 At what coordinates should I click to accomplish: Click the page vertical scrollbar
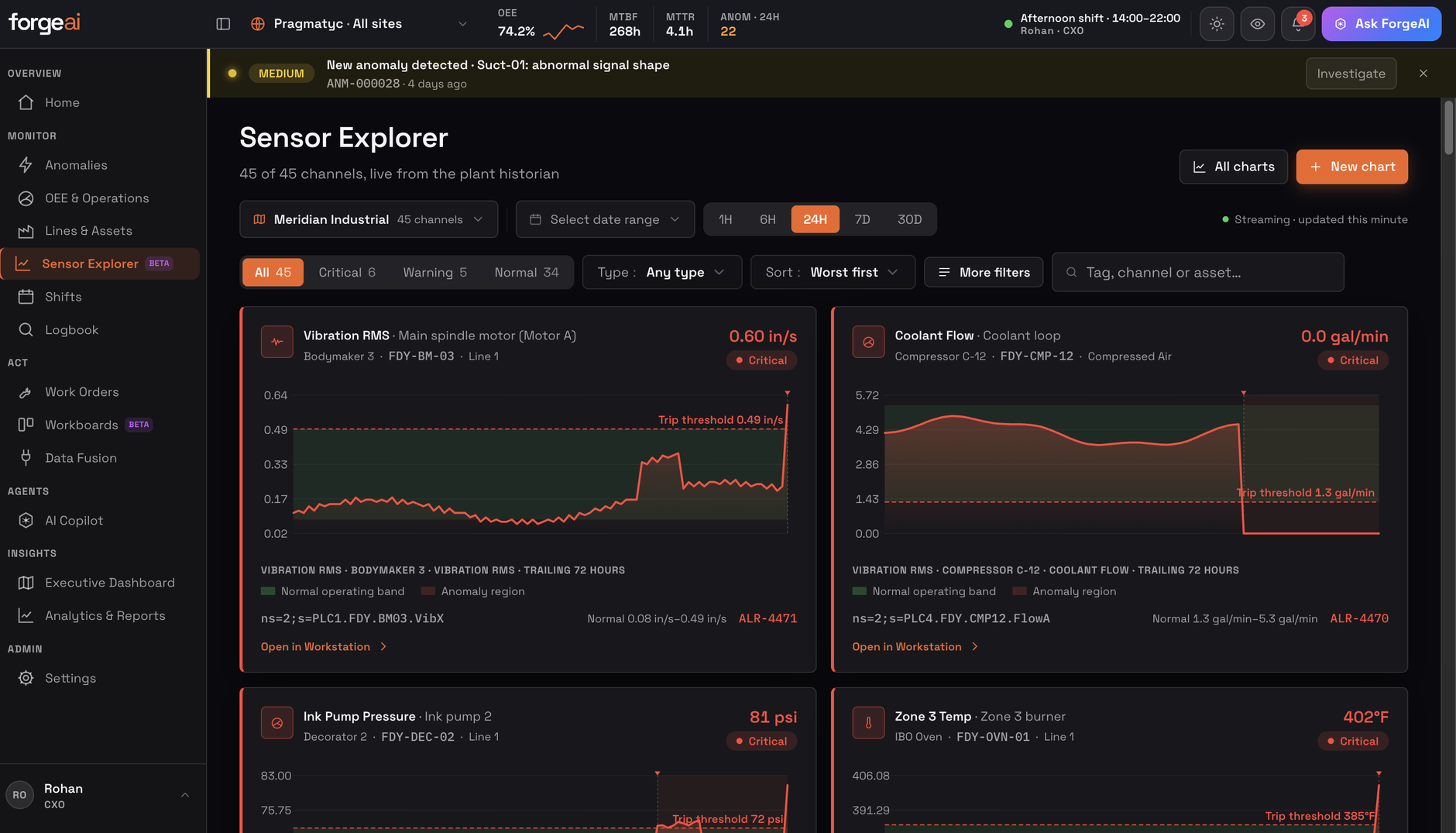tap(1448, 129)
